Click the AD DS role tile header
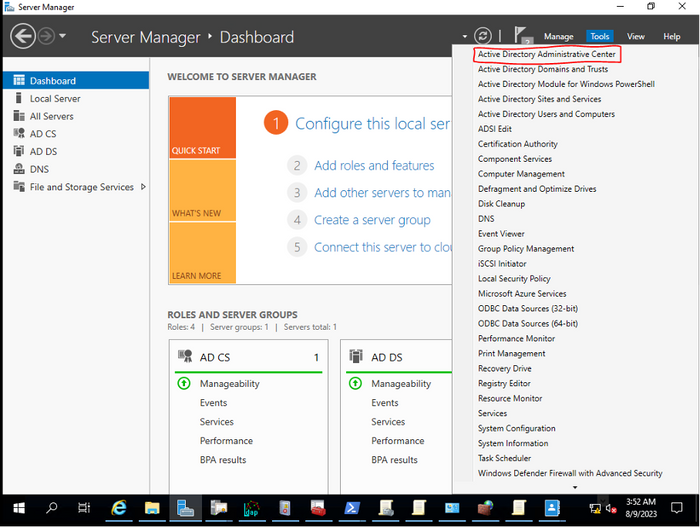 pos(399,357)
